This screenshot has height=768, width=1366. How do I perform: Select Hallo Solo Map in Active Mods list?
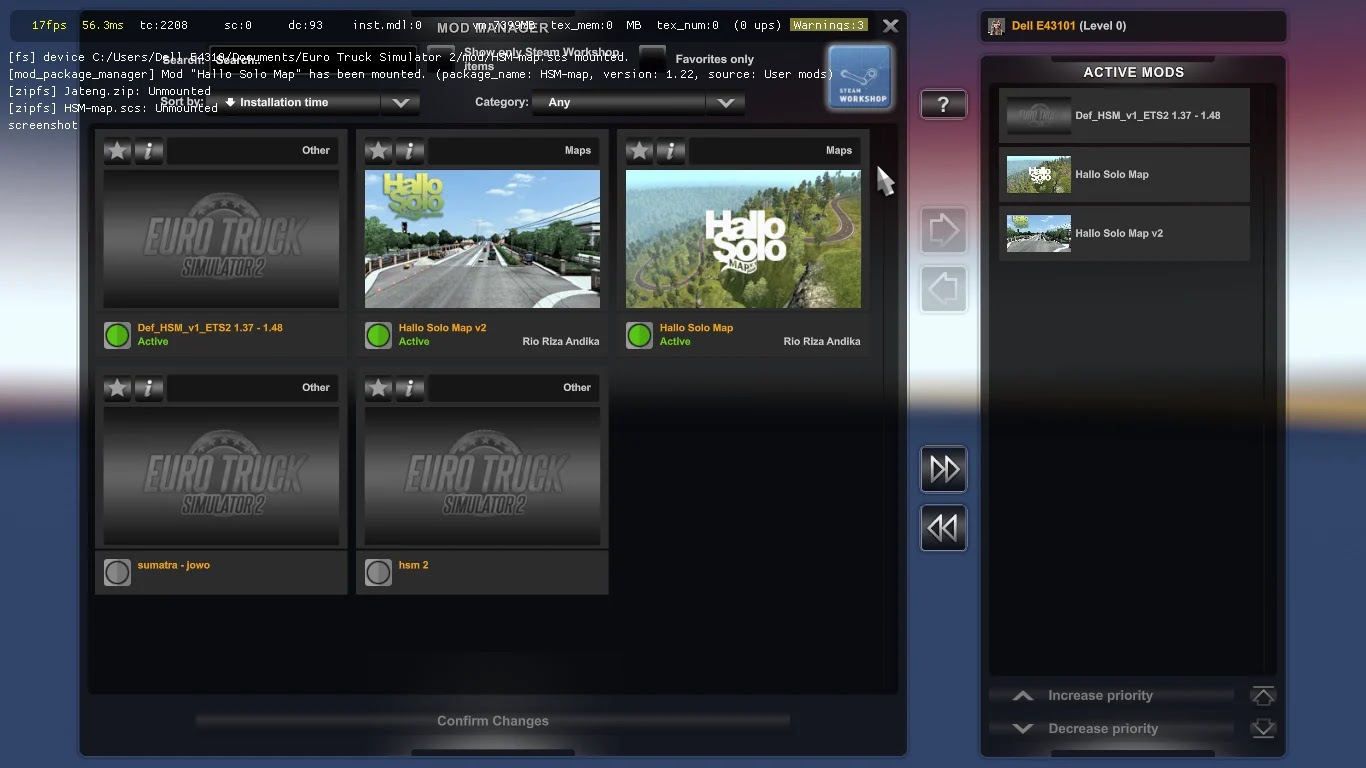(1124, 175)
